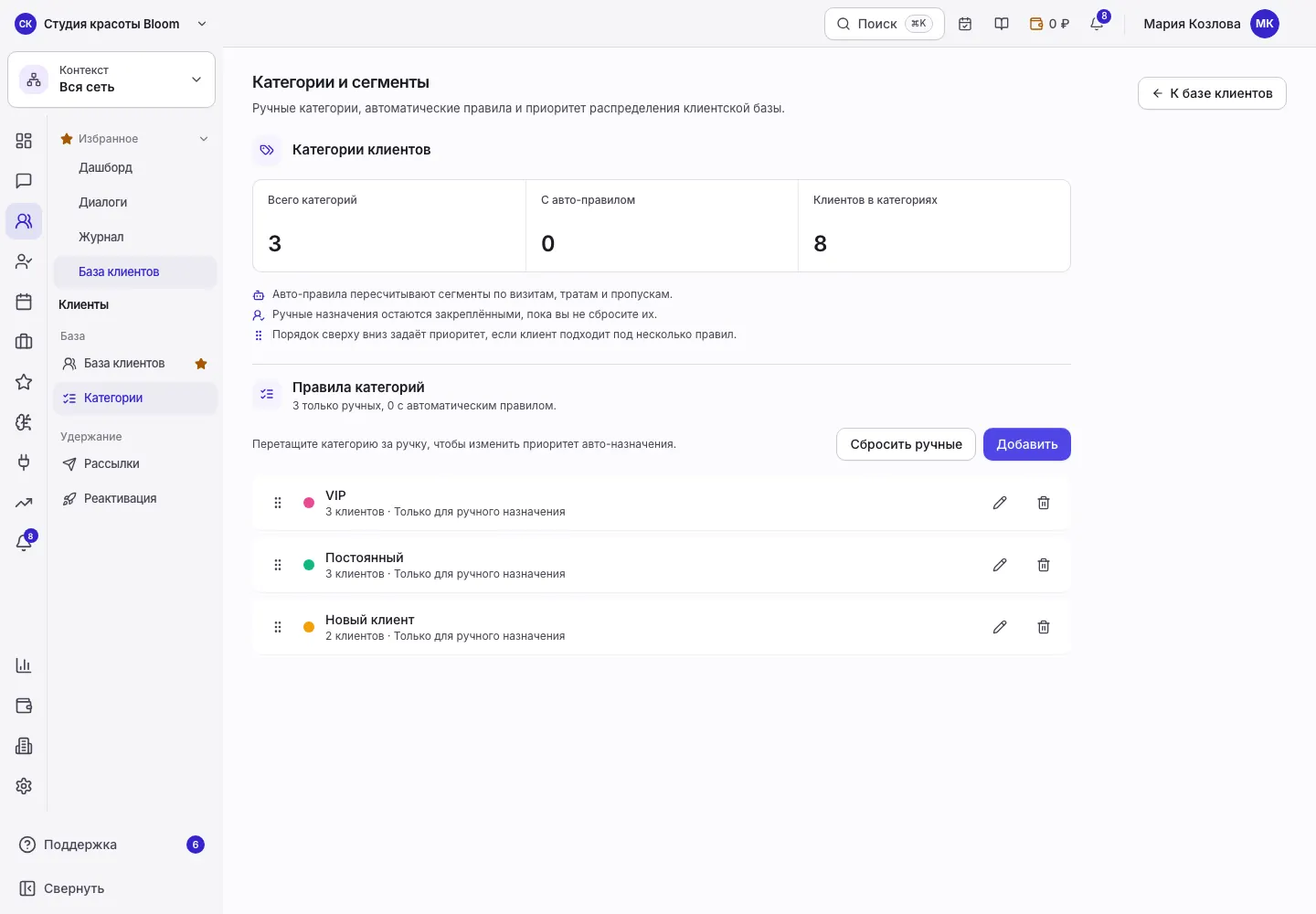Open the chat bubble icon in sidebar rail

click(x=24, y=181)
